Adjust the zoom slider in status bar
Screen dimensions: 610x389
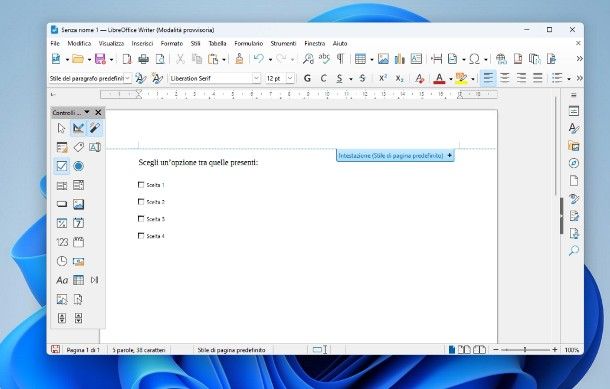point(525,350)
